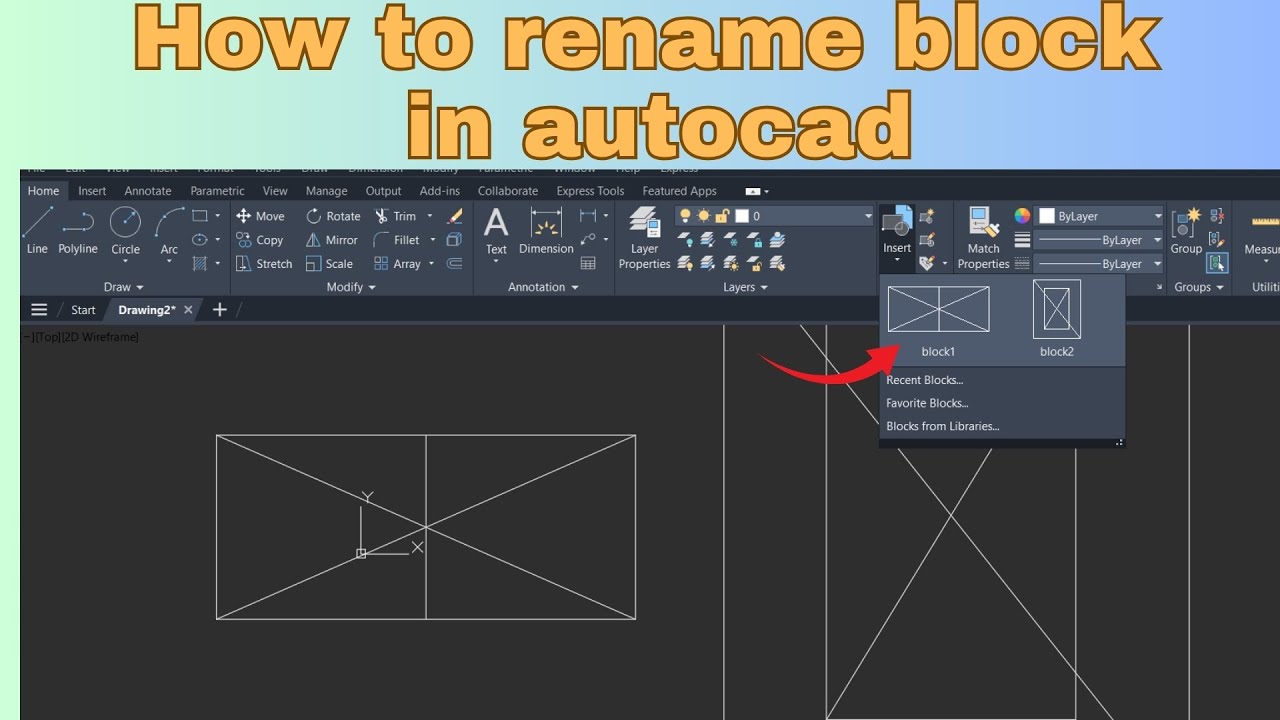The height and width of the screenshot is (720, 1280).
Task: Toggle layer freeze sun icon in layer box
Action: point(704,216)
